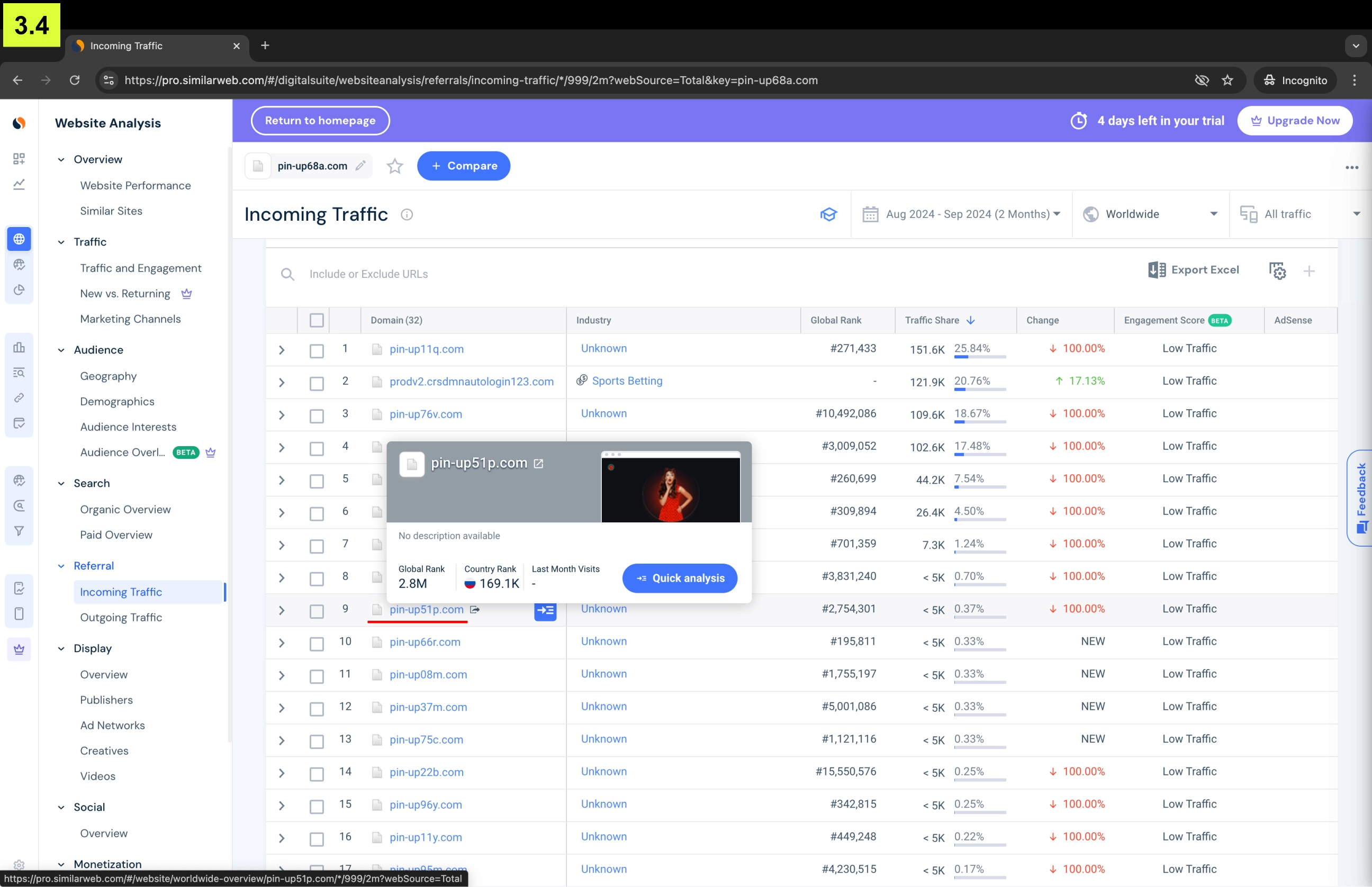Check the select-all checkbox in table header
1372x887 pixels.
(316, 320)
